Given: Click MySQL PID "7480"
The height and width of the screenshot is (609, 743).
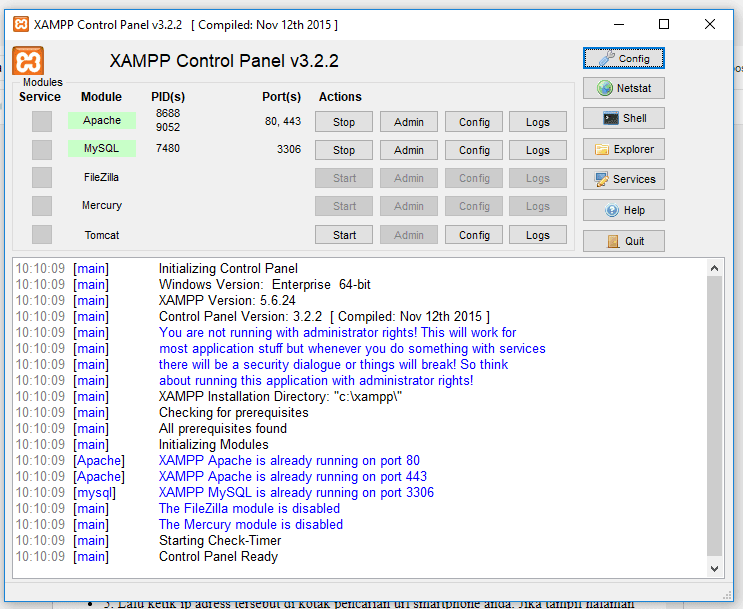Looking at the screenshot, I should tap(168, 148).
